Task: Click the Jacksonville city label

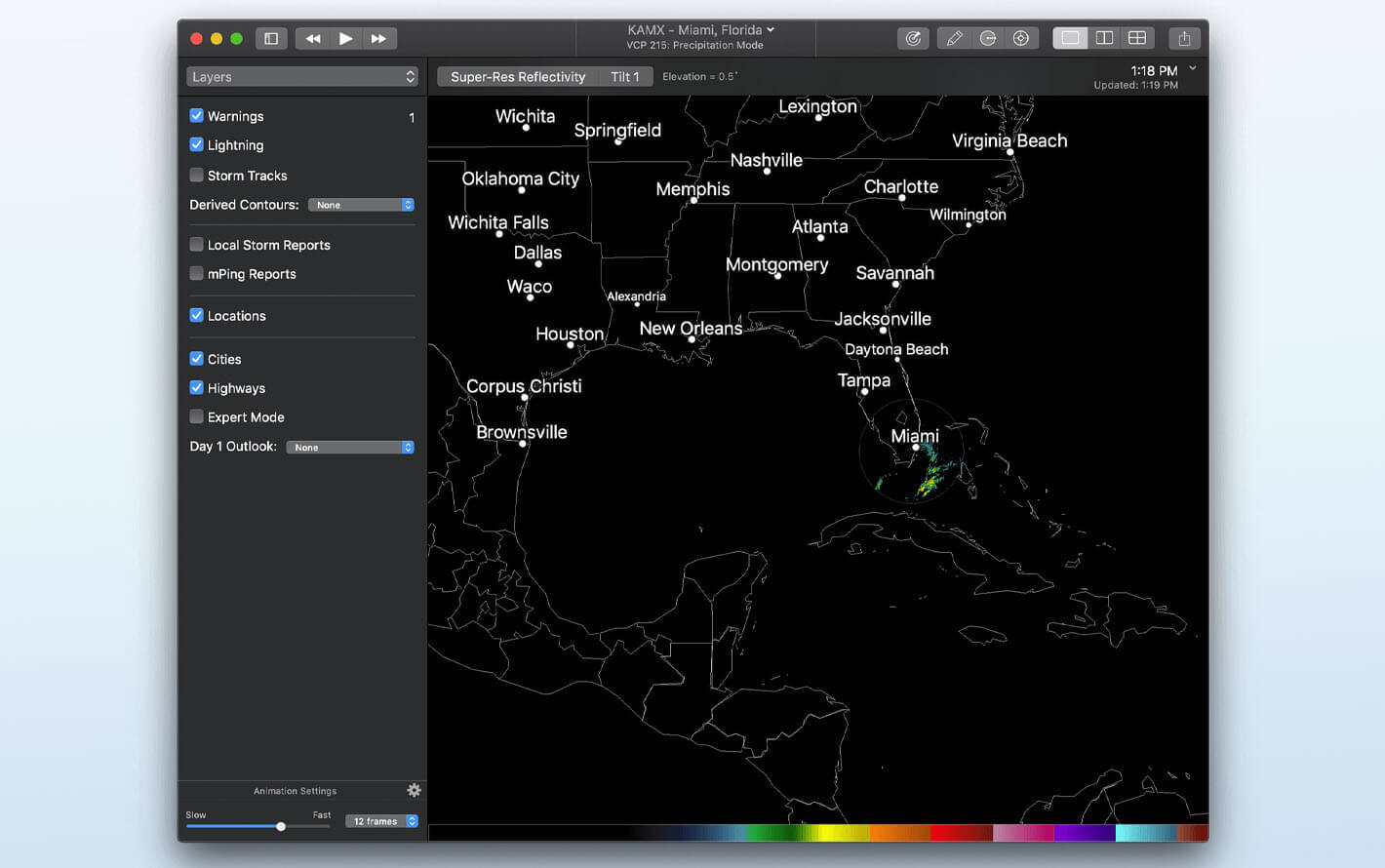Action: tap(883, 319)
